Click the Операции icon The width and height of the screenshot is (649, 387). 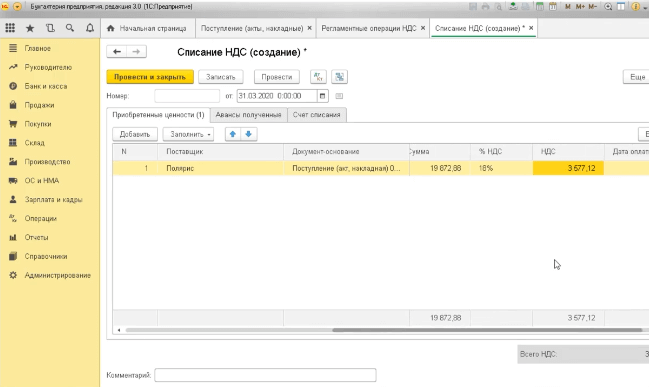[13, 218]
